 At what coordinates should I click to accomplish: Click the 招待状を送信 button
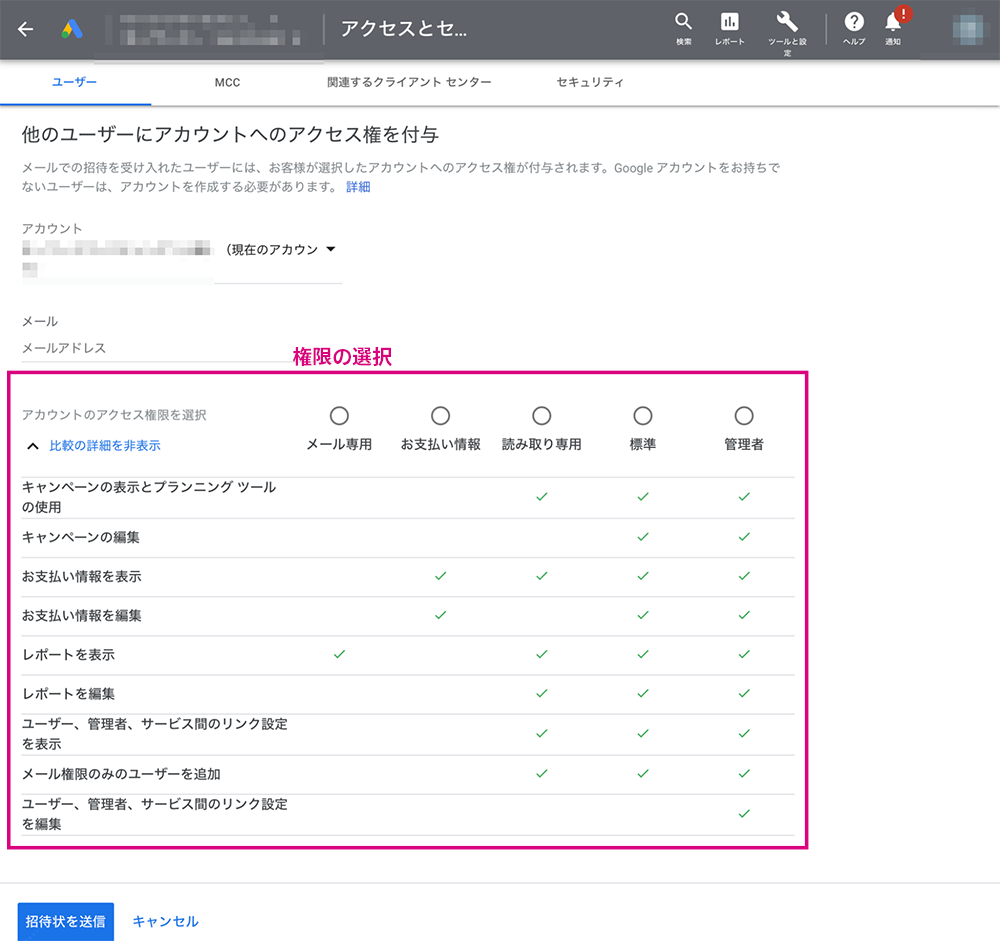click(x=66, y=921)
